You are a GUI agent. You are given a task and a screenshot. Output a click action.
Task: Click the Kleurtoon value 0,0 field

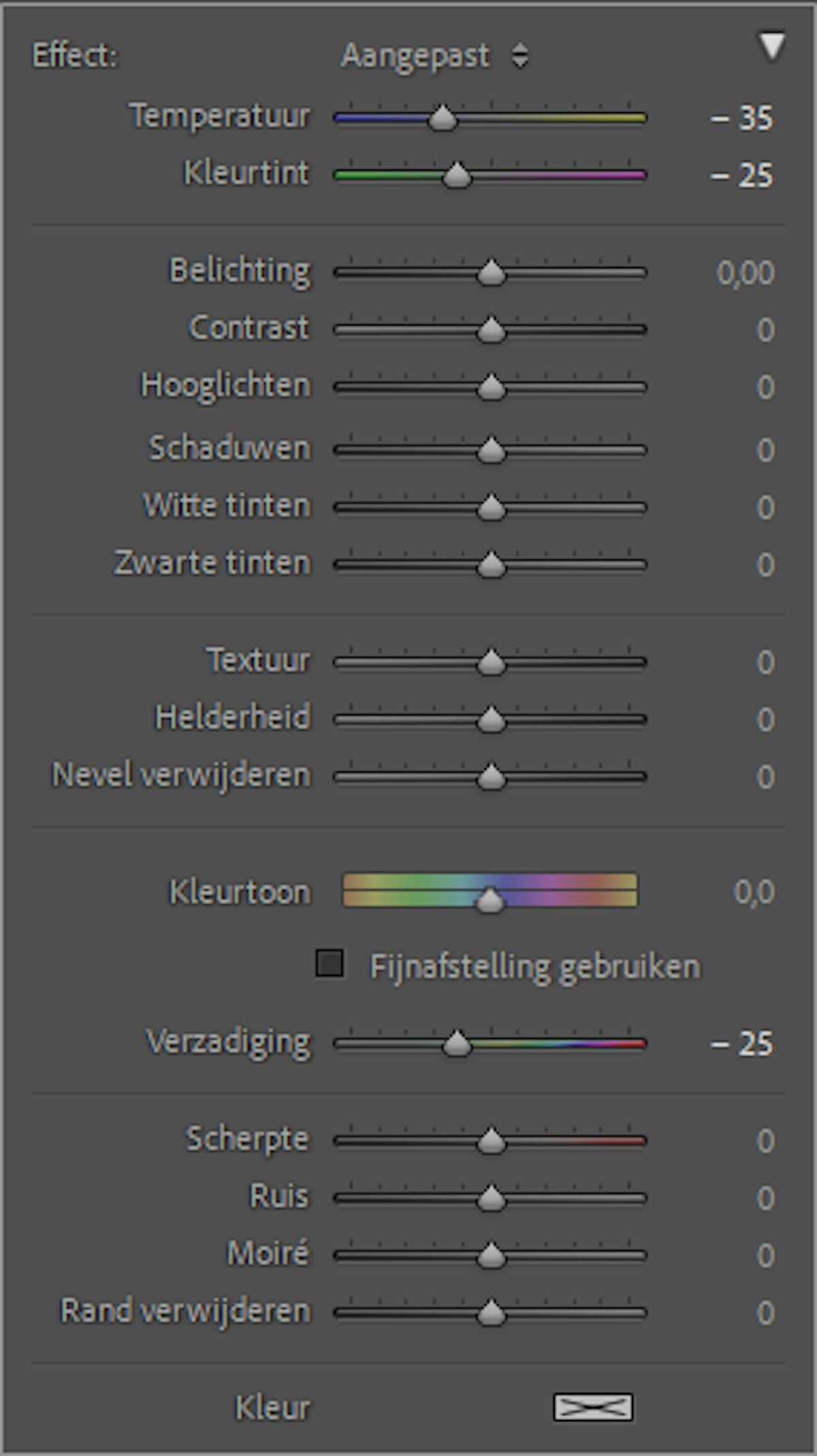(x=754, y=892)
